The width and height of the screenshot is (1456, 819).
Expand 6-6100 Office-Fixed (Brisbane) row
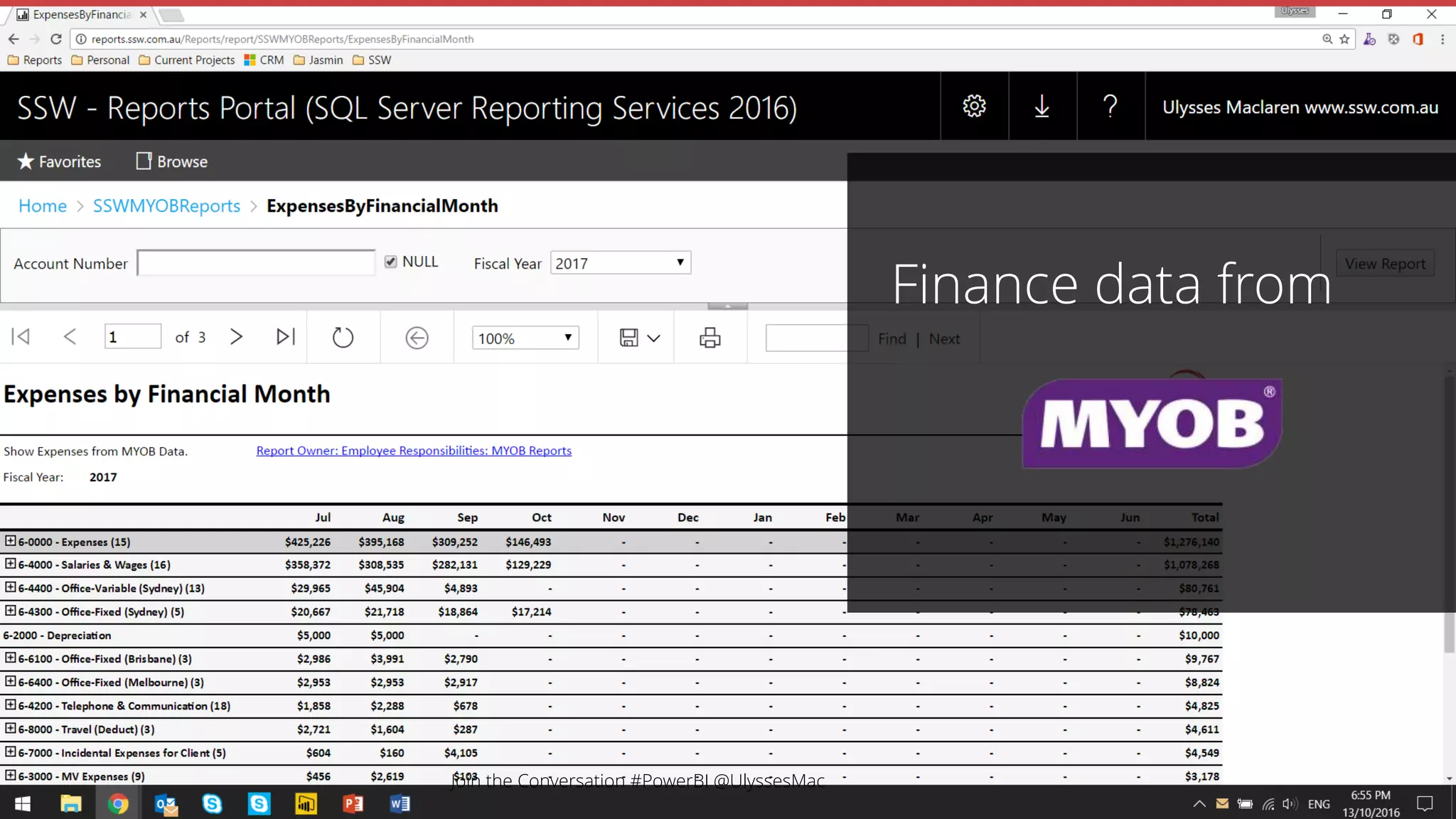coord(10,658)
